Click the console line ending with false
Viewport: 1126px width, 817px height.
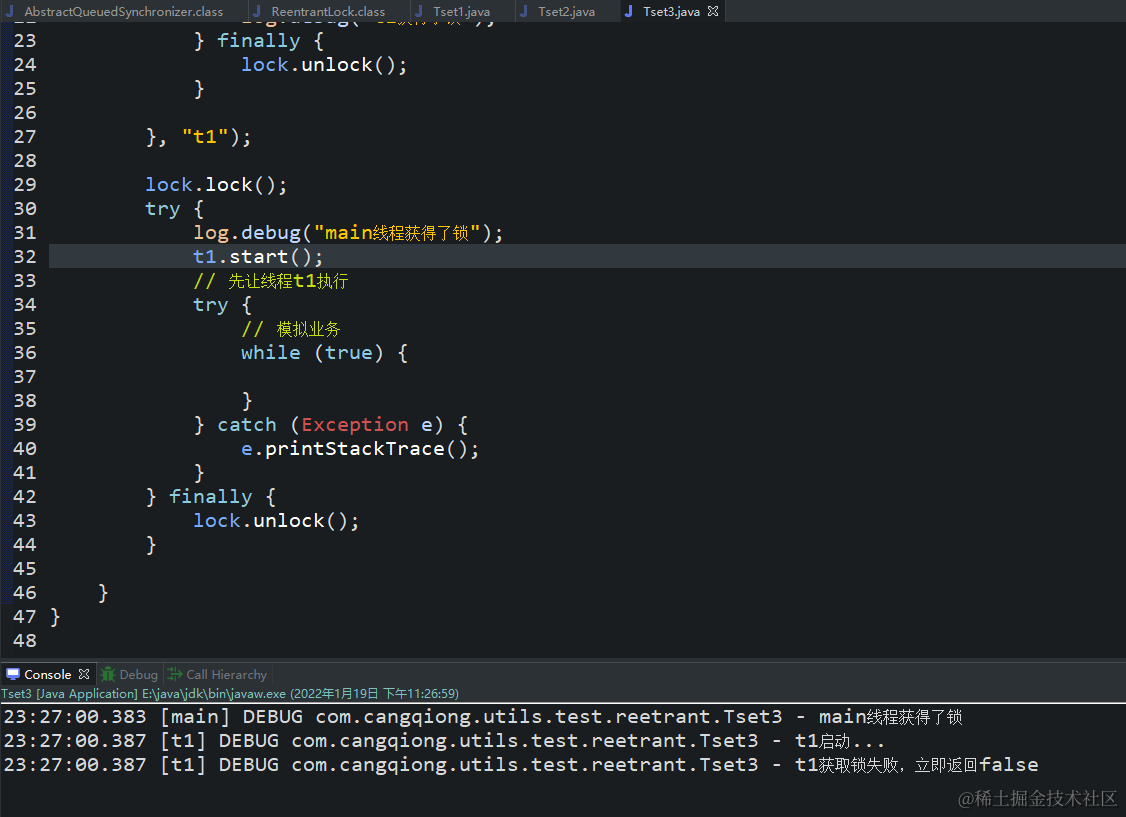[521, 765]
